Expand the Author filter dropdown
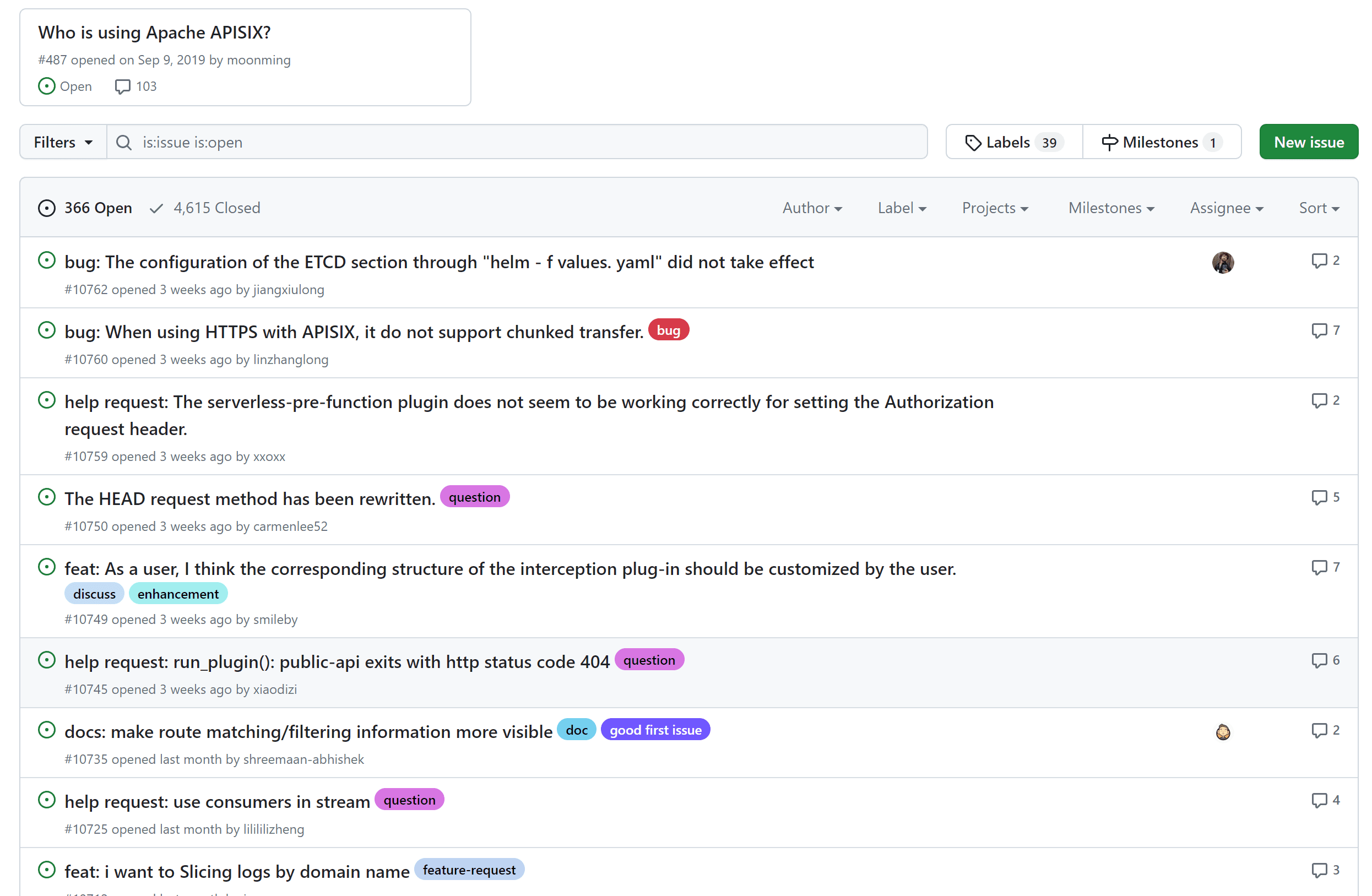Viewport: 1372px width, 896px height. coord(812,208)
